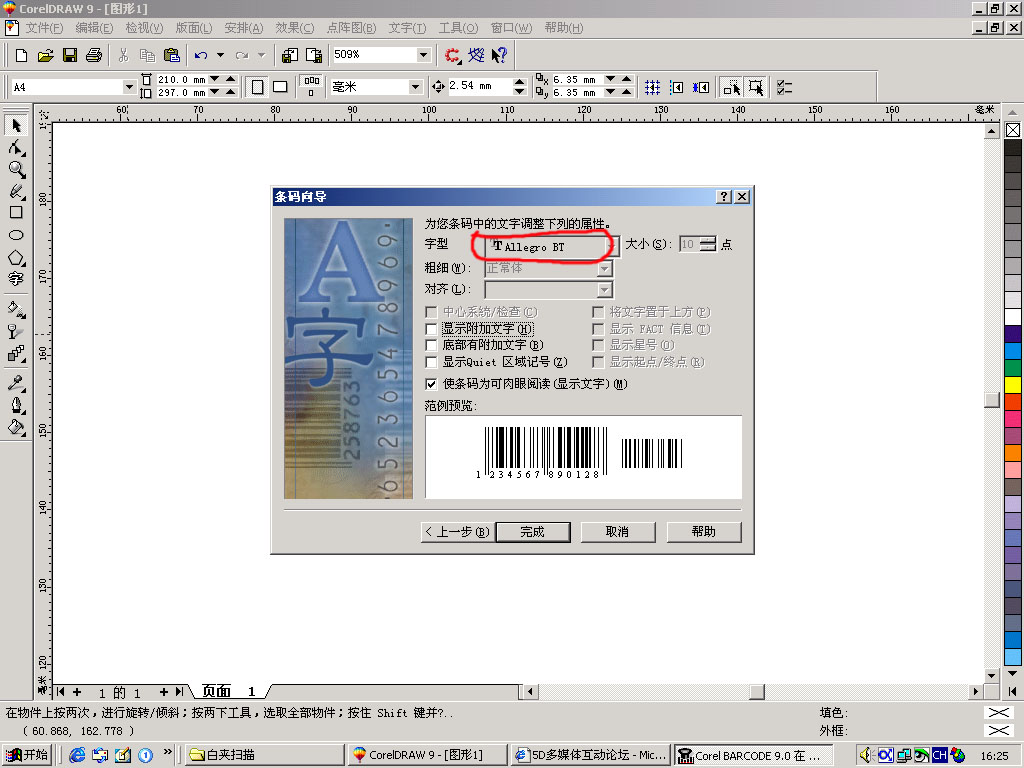Select the Interactive Fill tool
Image resolution: width=1024 pixels, height=768 pixels.
coord(16,310)
